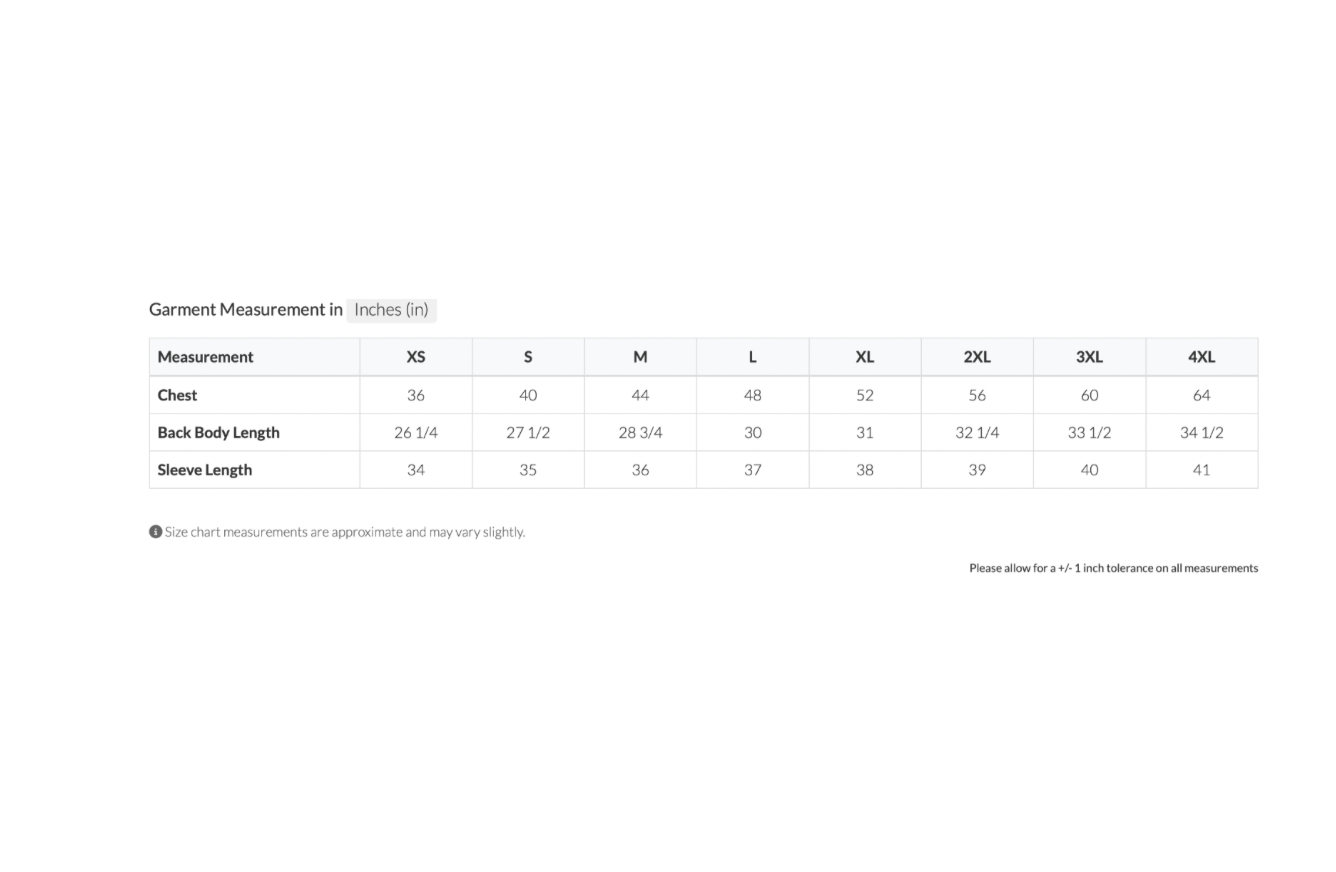Click the S size column header
The height and width of the screenshot is (872, 1336).
click(x=528, y=357)
